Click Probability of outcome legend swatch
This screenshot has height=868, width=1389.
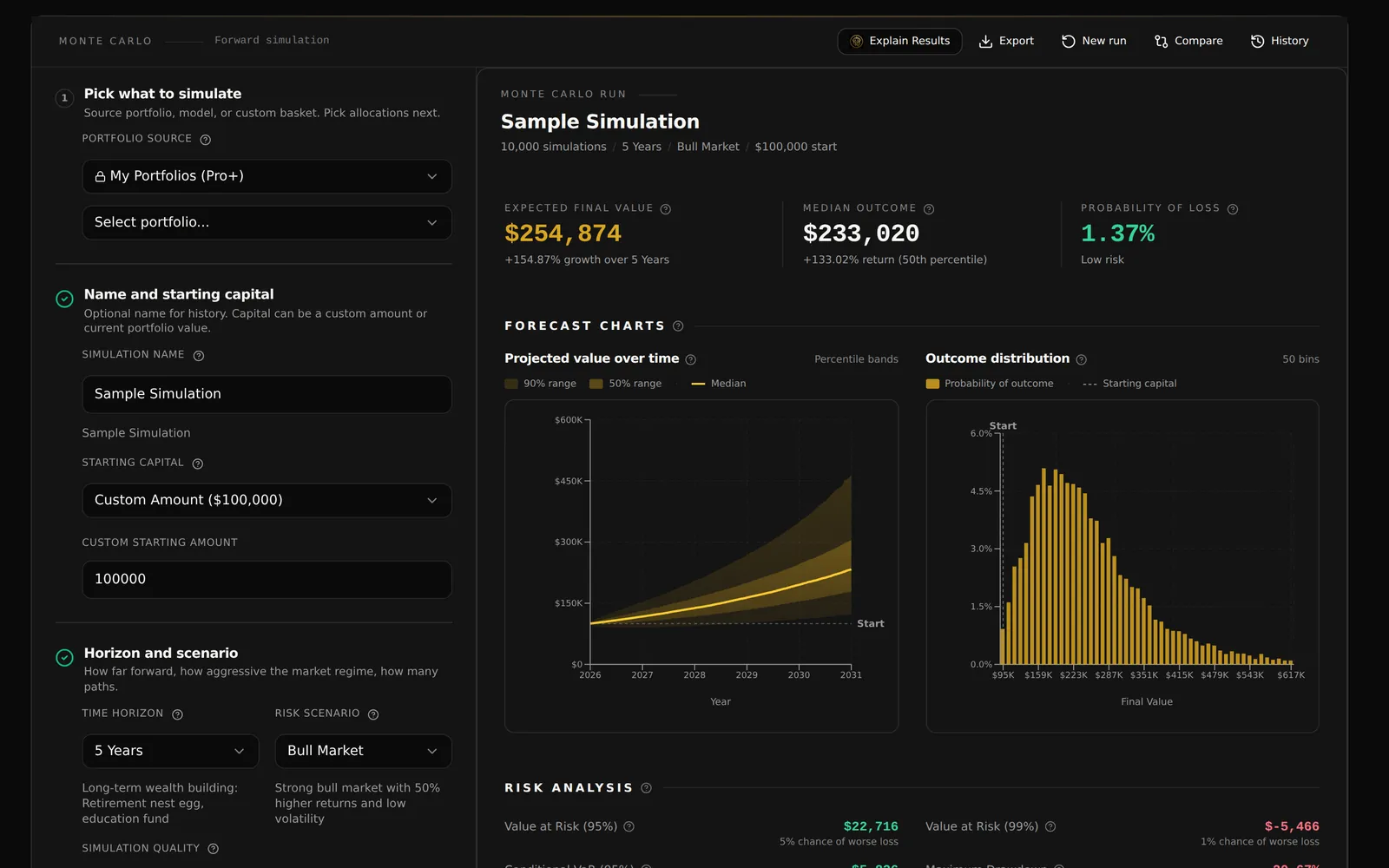pos(932,384)
